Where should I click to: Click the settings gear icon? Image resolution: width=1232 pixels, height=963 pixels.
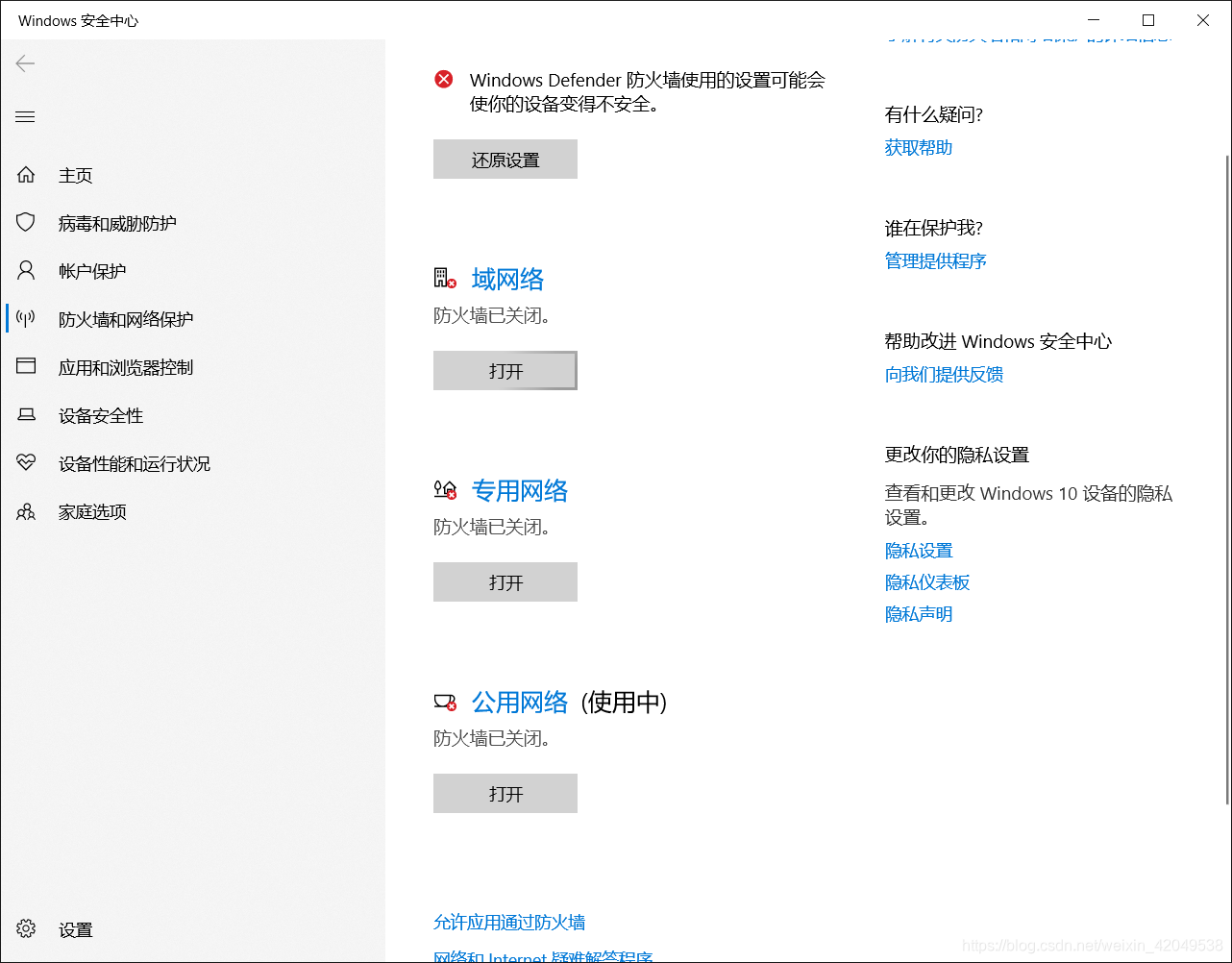tap(26, 929)
